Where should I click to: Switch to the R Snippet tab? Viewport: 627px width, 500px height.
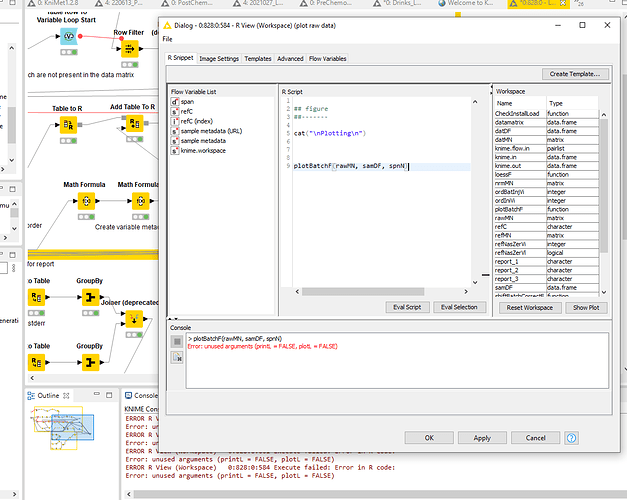pos(180,58)
